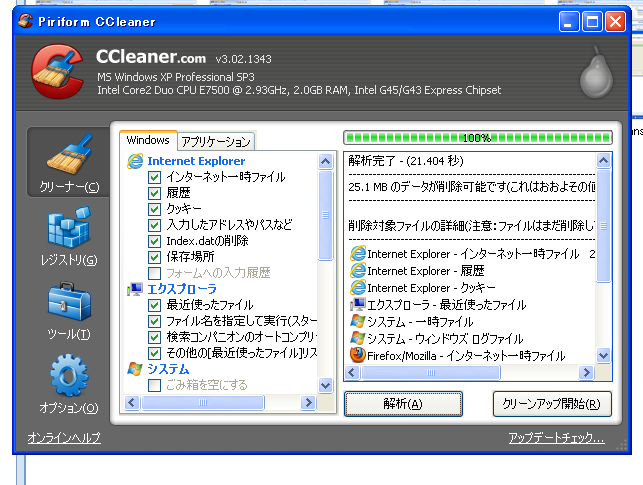Viewport: 643px width, 485px height.
Task: Click down arrow of the results vertical scrollbar
Action: coord(603,355)
